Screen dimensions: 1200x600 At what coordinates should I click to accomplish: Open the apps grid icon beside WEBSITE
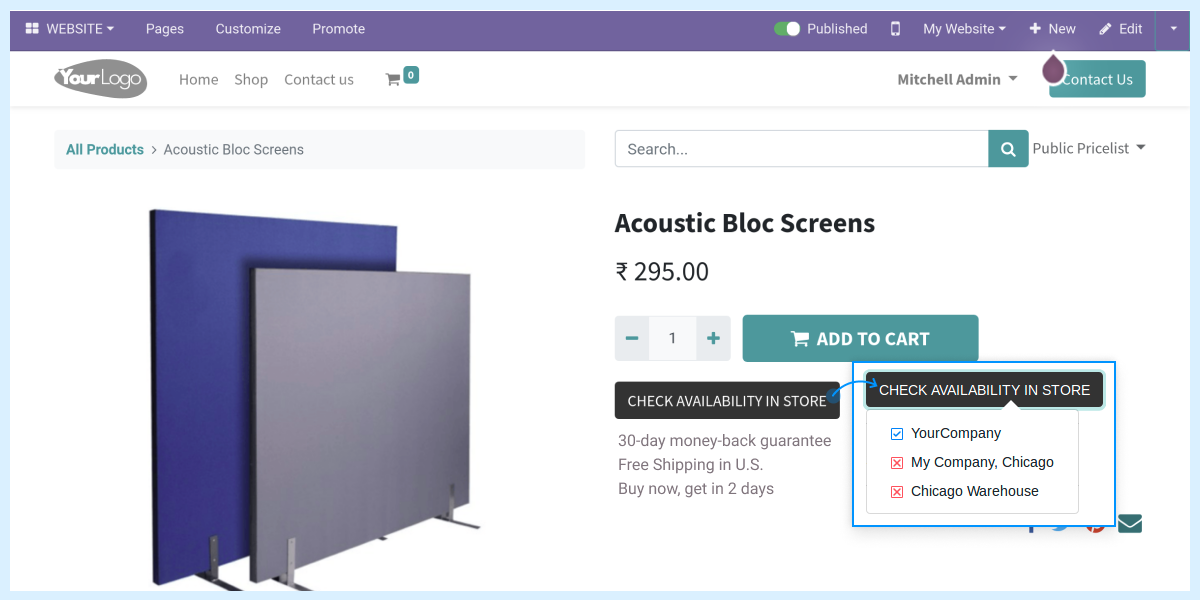click(x=31, y=29)
